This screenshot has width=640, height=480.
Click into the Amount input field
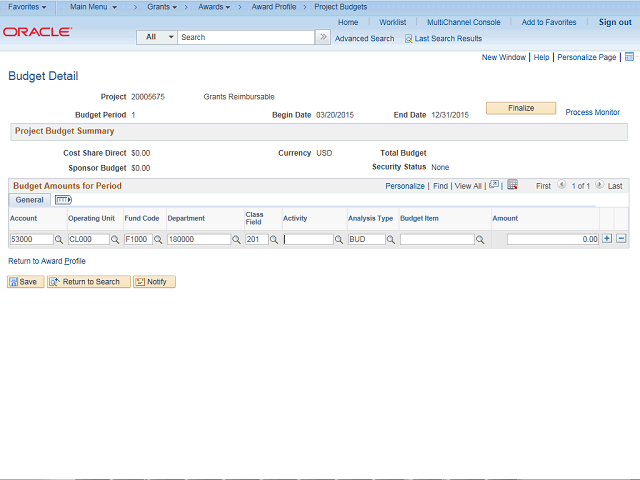pos(553,239)
